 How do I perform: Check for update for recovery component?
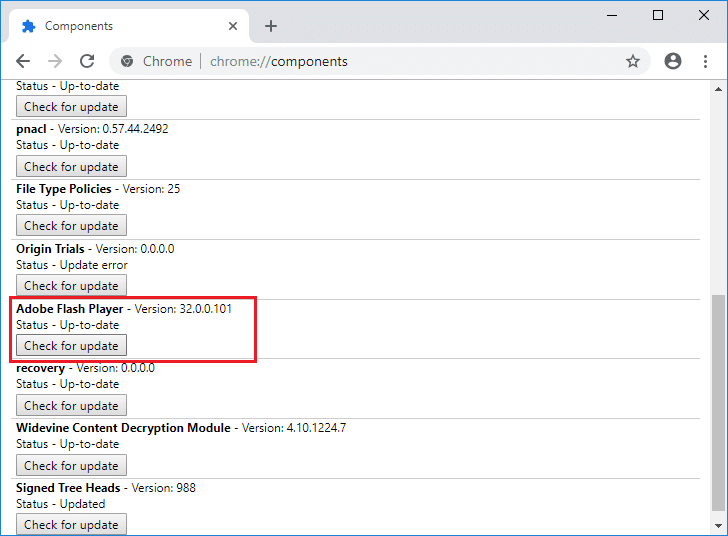71,406
